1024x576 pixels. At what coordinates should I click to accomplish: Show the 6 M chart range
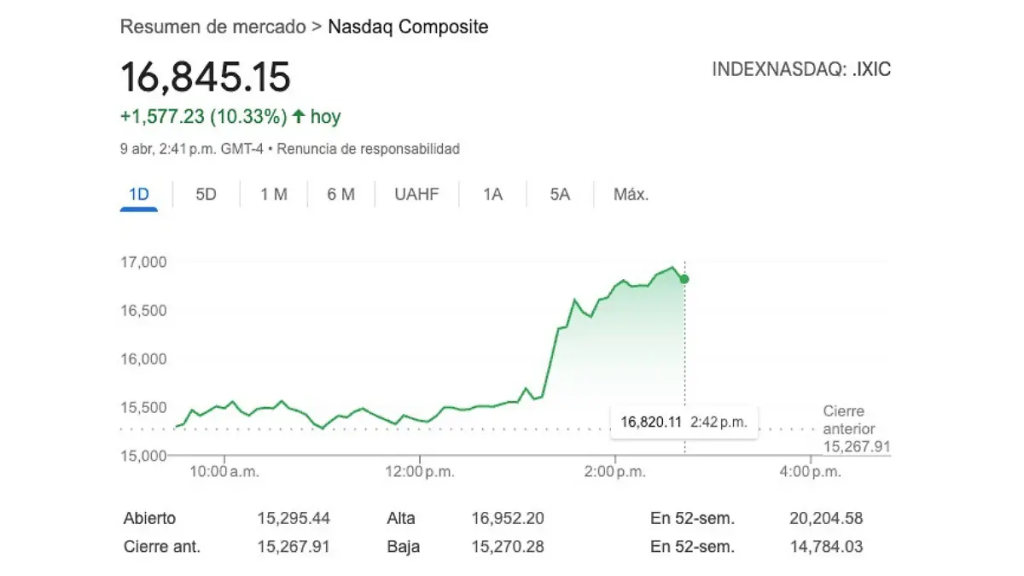341,194
